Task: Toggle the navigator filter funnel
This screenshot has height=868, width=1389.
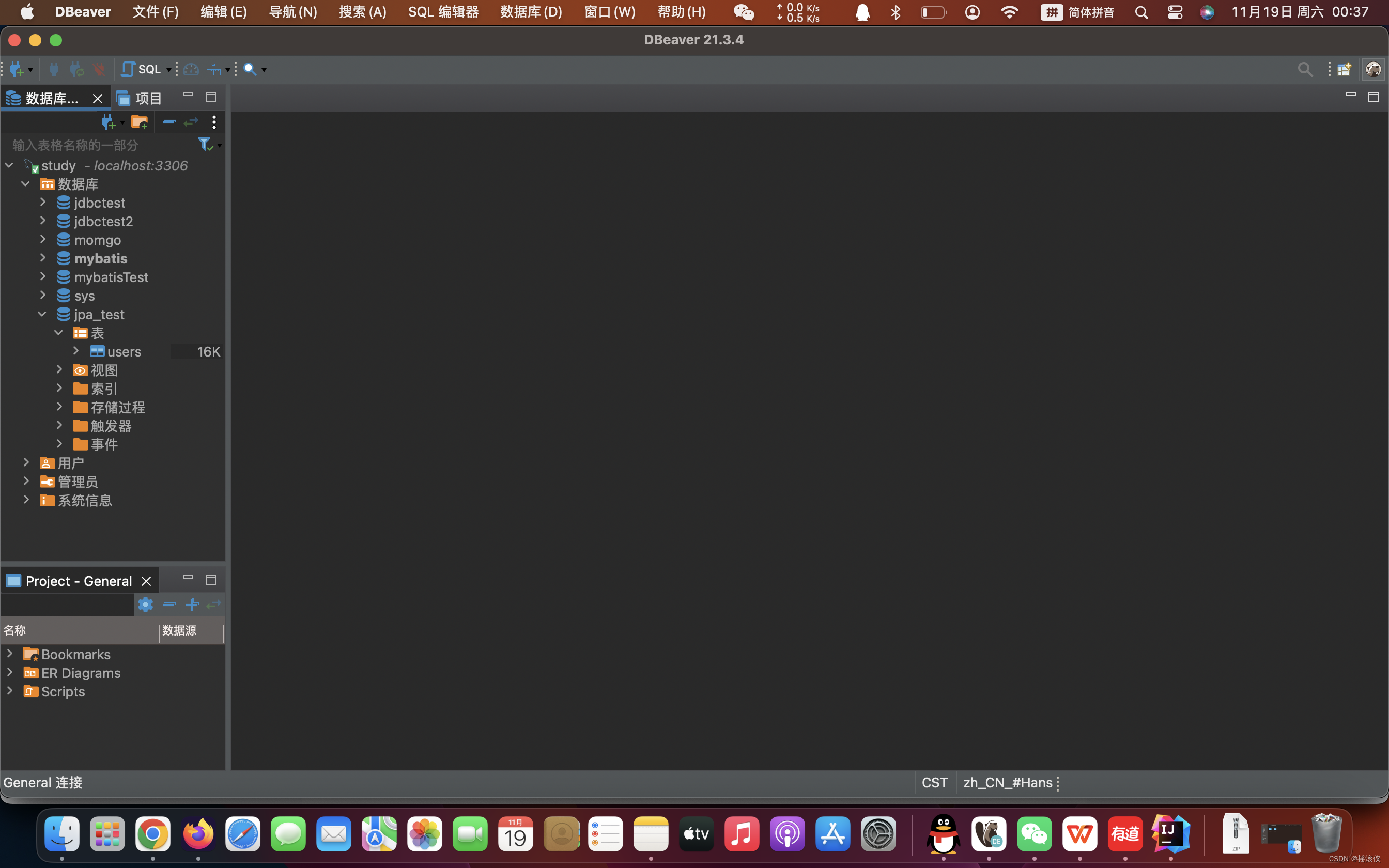Action: click(x=204, y=144)
